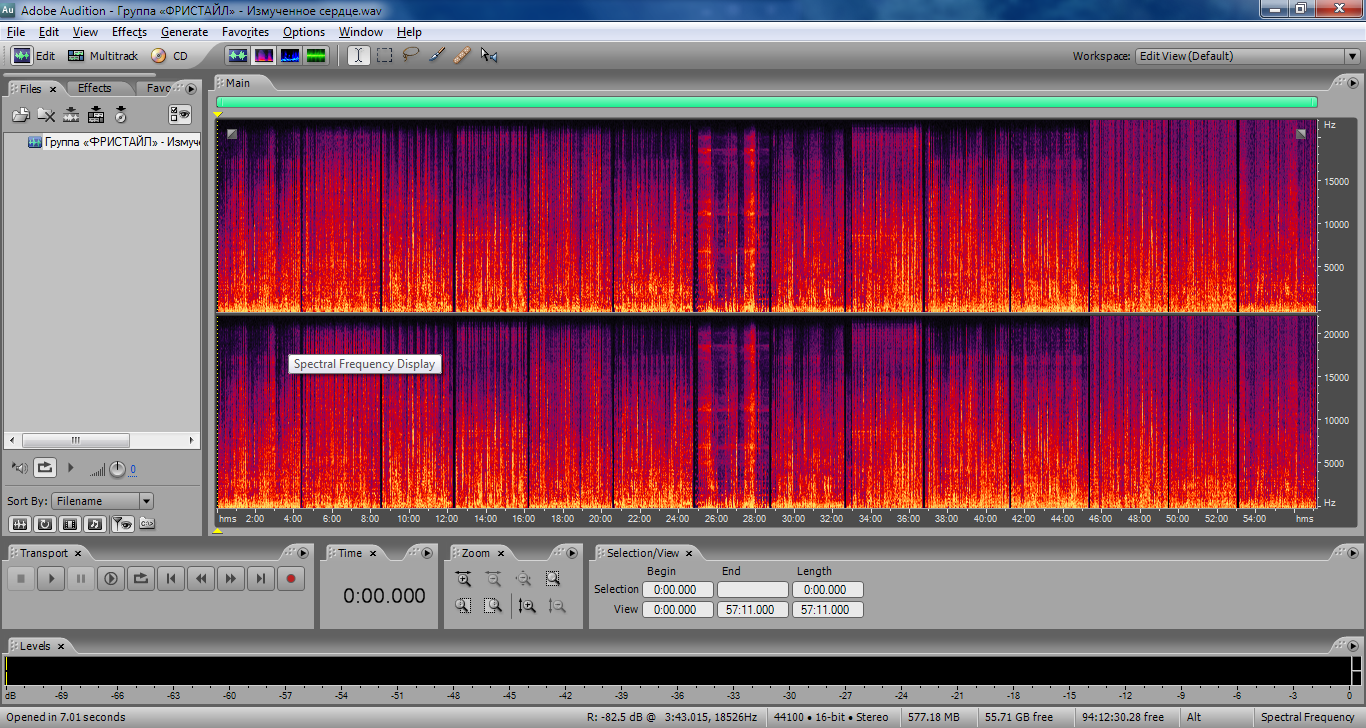This screenshot has height=728, width=1366.
Task: Toggle Full Paths display button
Action: 146,523
